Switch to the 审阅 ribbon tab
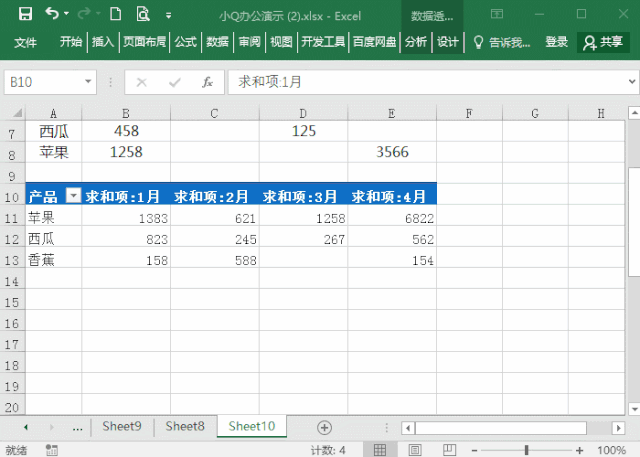640x457 pixels. (249, 42)
